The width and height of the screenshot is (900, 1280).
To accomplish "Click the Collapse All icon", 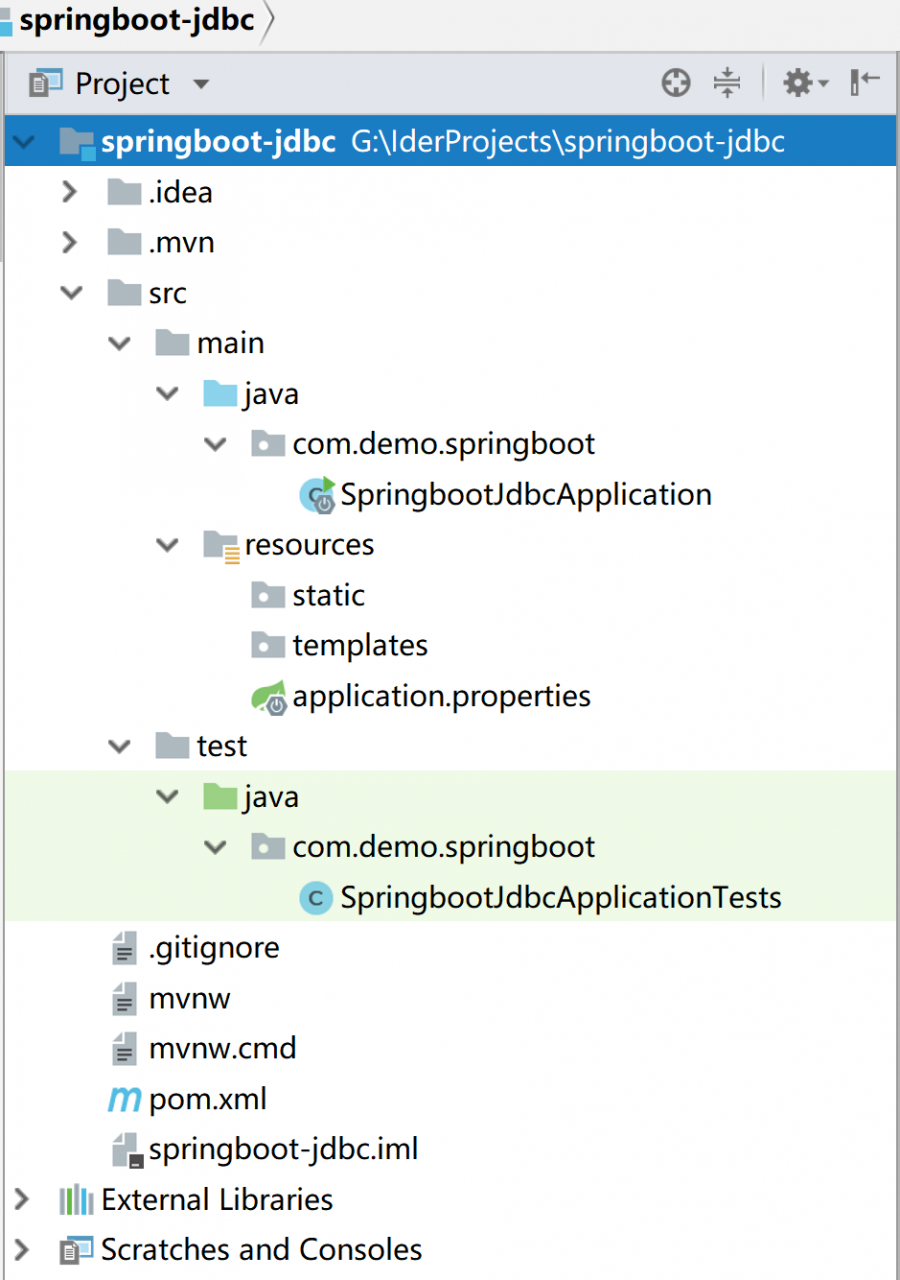I will [728, 83].
